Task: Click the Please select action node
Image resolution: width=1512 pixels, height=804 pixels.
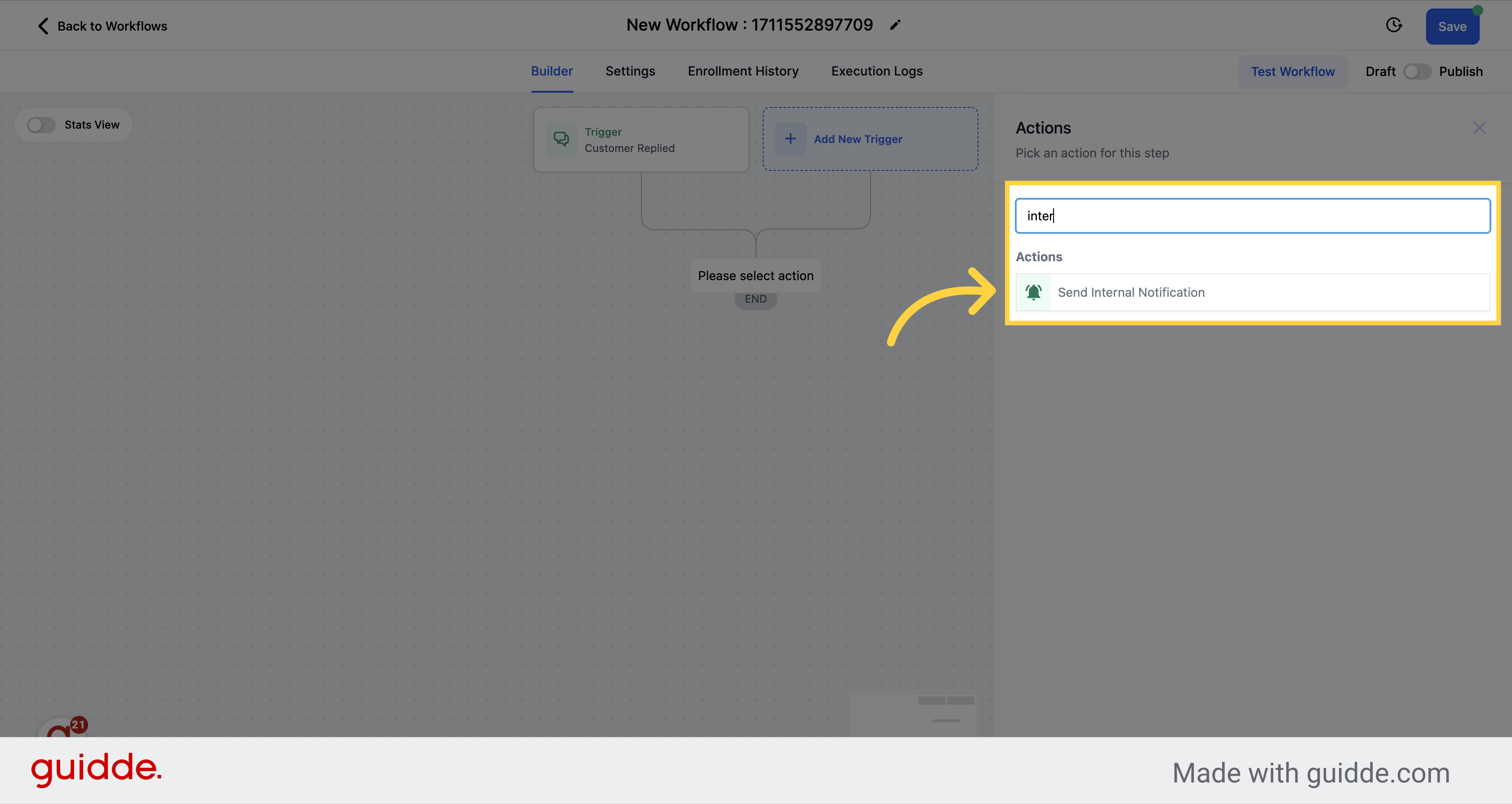Action: click(756, 276)
